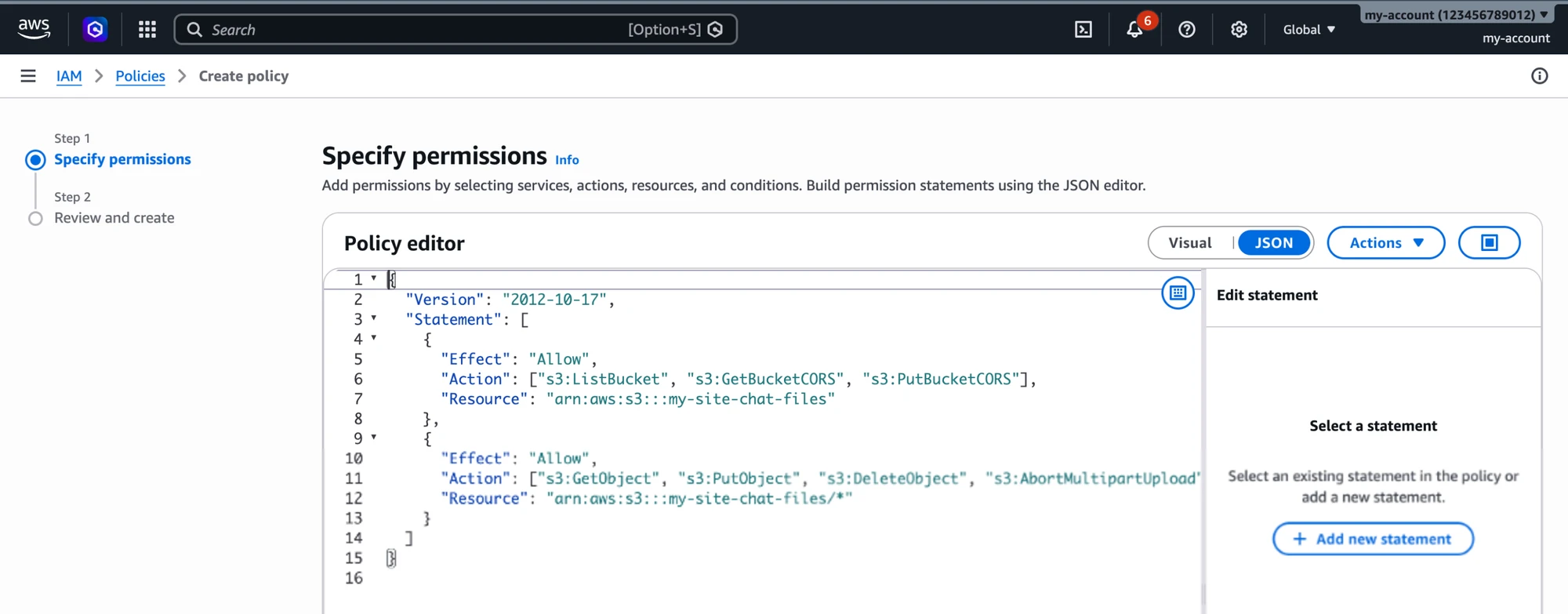
Task: Click the "s3:ListBucket" action text
Action: click(604, 379)
